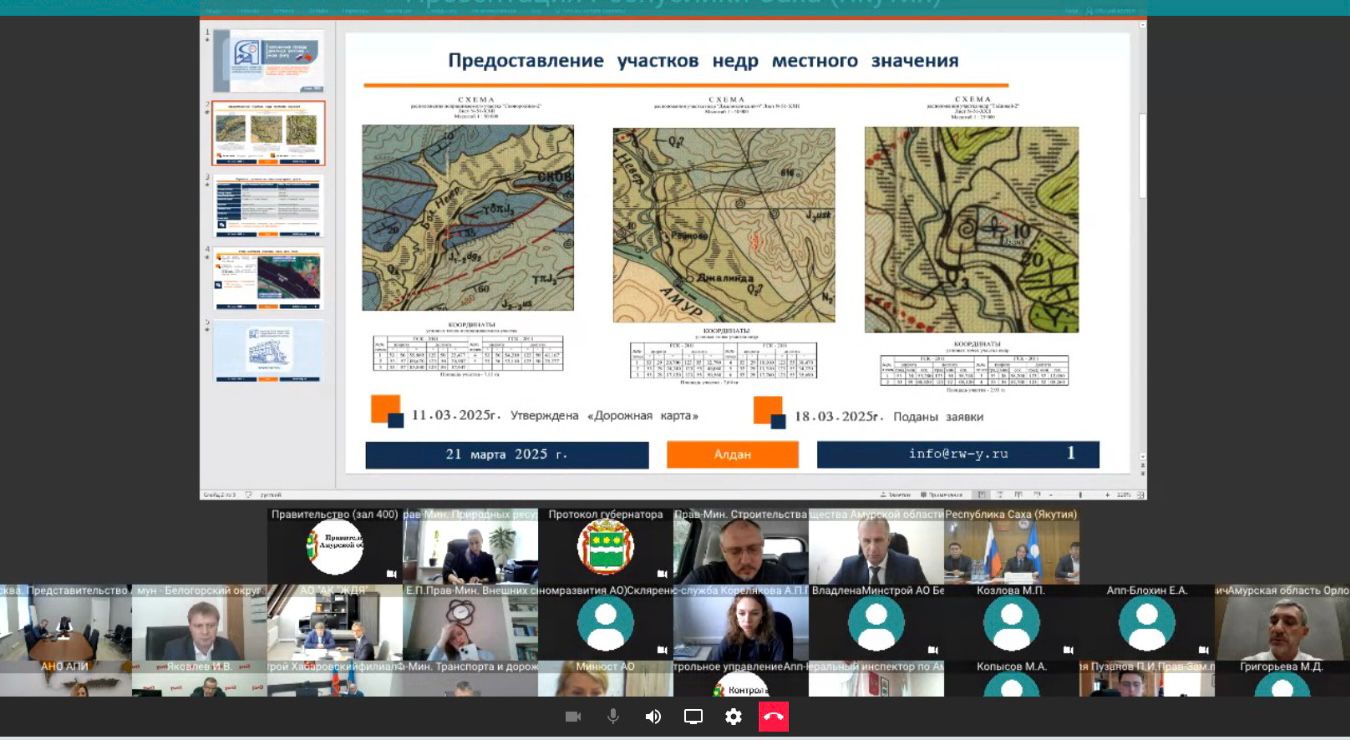This screenshot has height=740, width=1350.
Task: Select slide 1 thumbnail in slide panel
Action: (x=268, y=61)
